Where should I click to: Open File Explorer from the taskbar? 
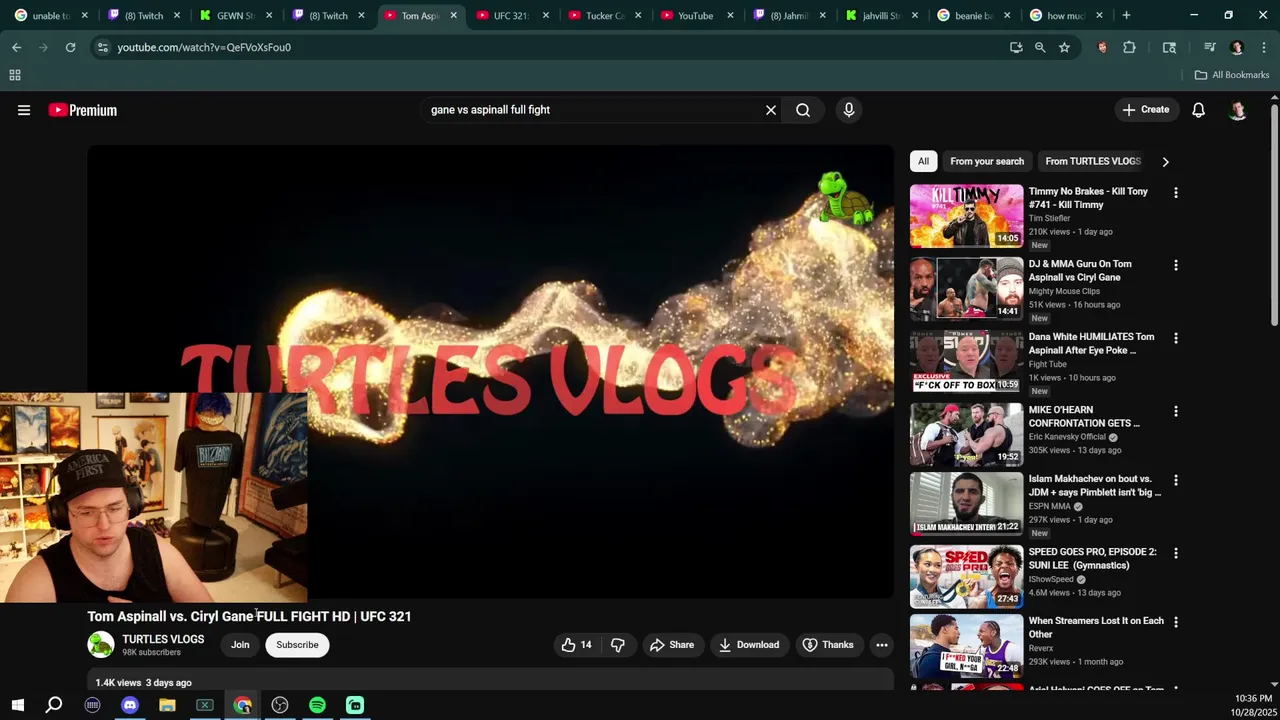click(167, 705)
